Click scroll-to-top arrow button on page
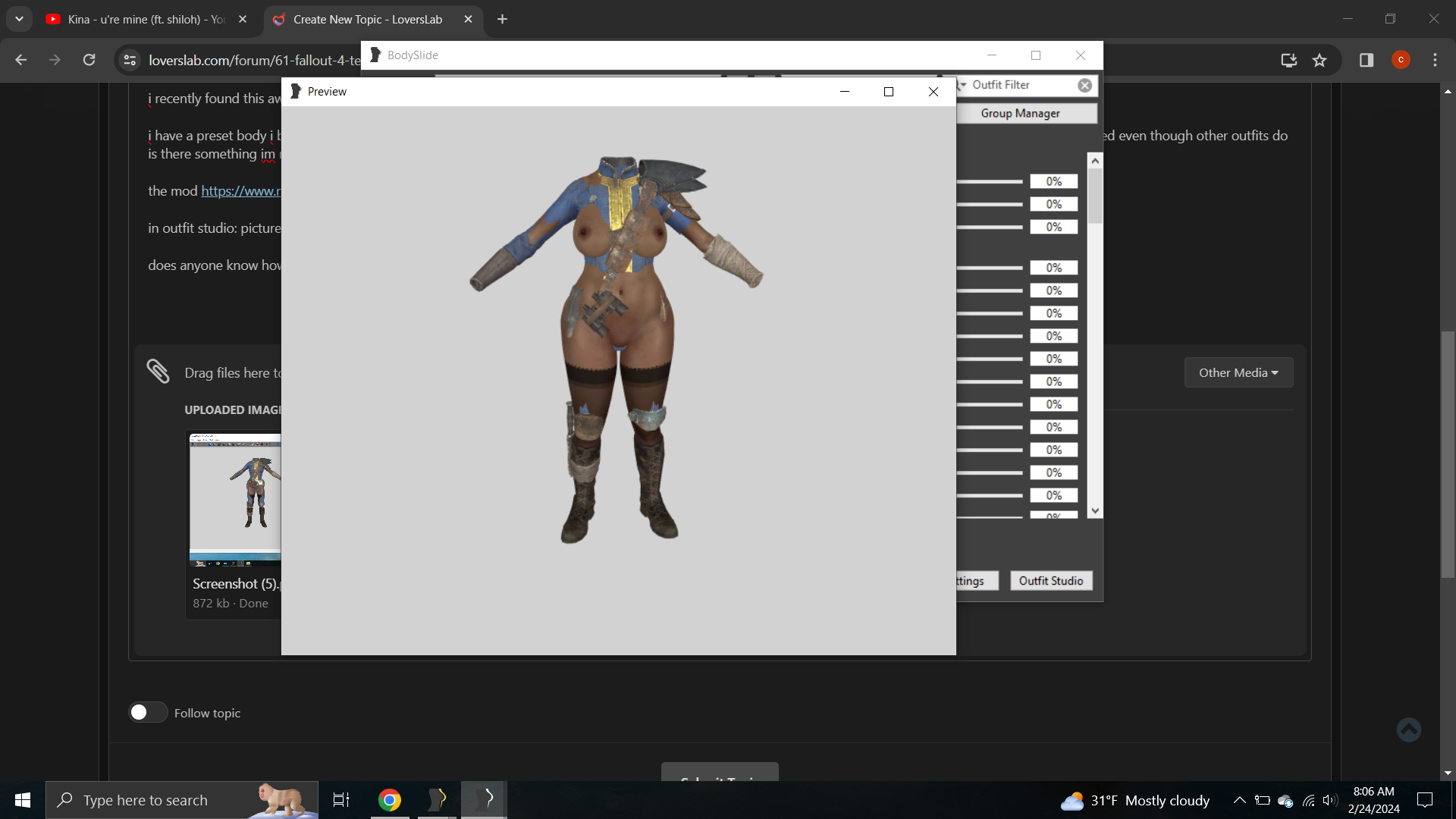1456x819 pixels. 1408,730
